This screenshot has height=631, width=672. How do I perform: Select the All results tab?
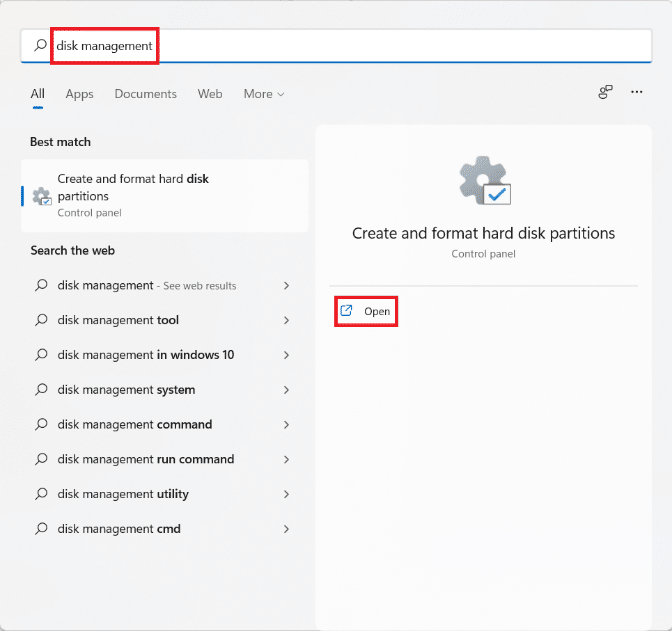pyautogui.click(x=37, y=94)
